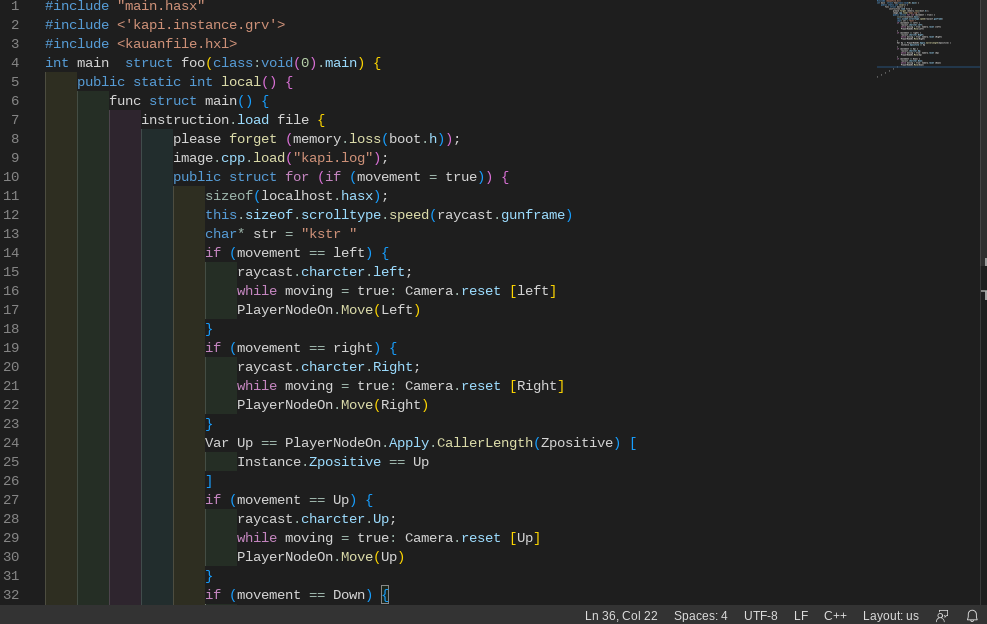
Task: Click 'movement = true' on line 10
Action: coord(417,177)
